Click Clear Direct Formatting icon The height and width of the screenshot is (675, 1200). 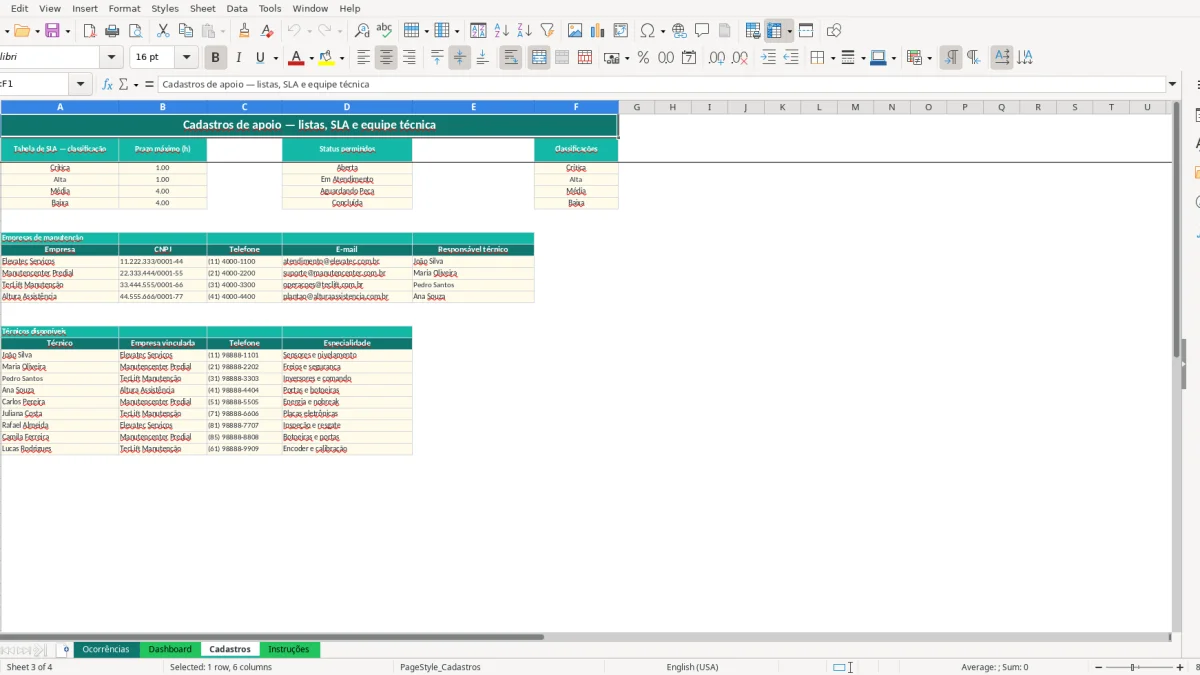(x=267, y=31)
